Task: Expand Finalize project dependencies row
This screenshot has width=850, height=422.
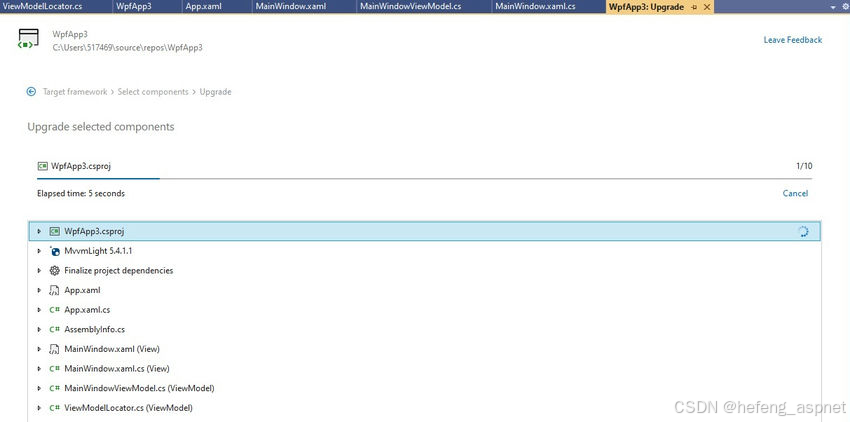Action: tap(39, 271)
